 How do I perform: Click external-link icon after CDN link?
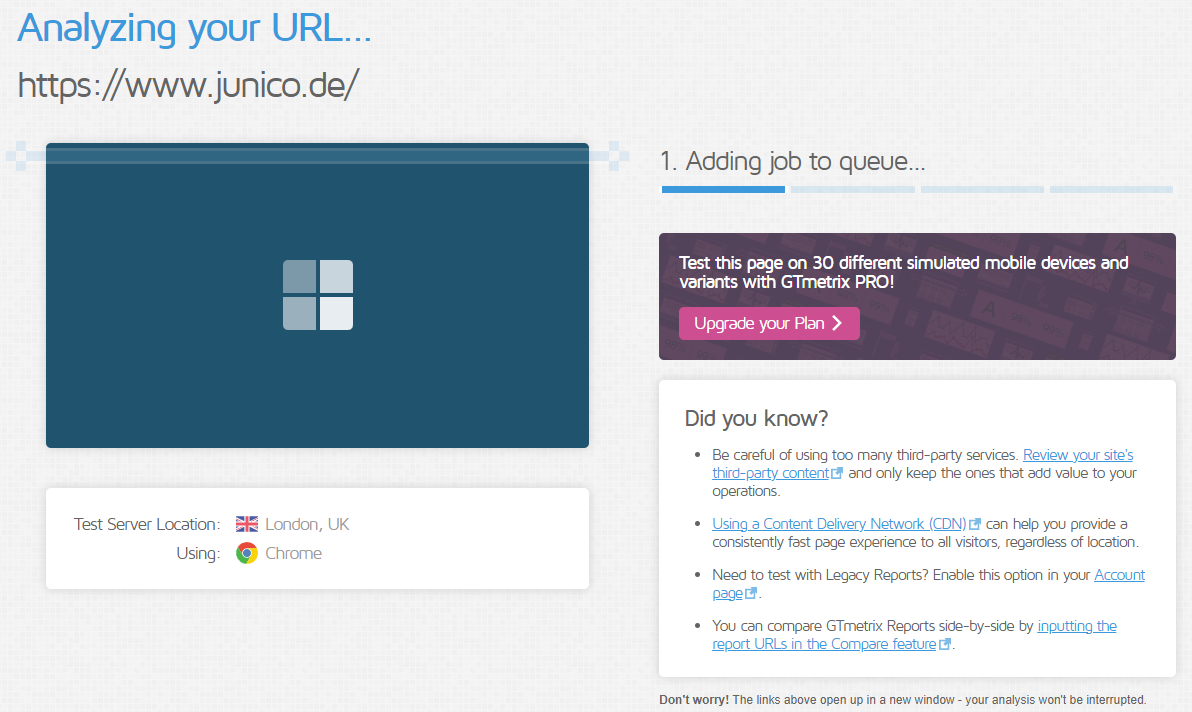point(975,524)
